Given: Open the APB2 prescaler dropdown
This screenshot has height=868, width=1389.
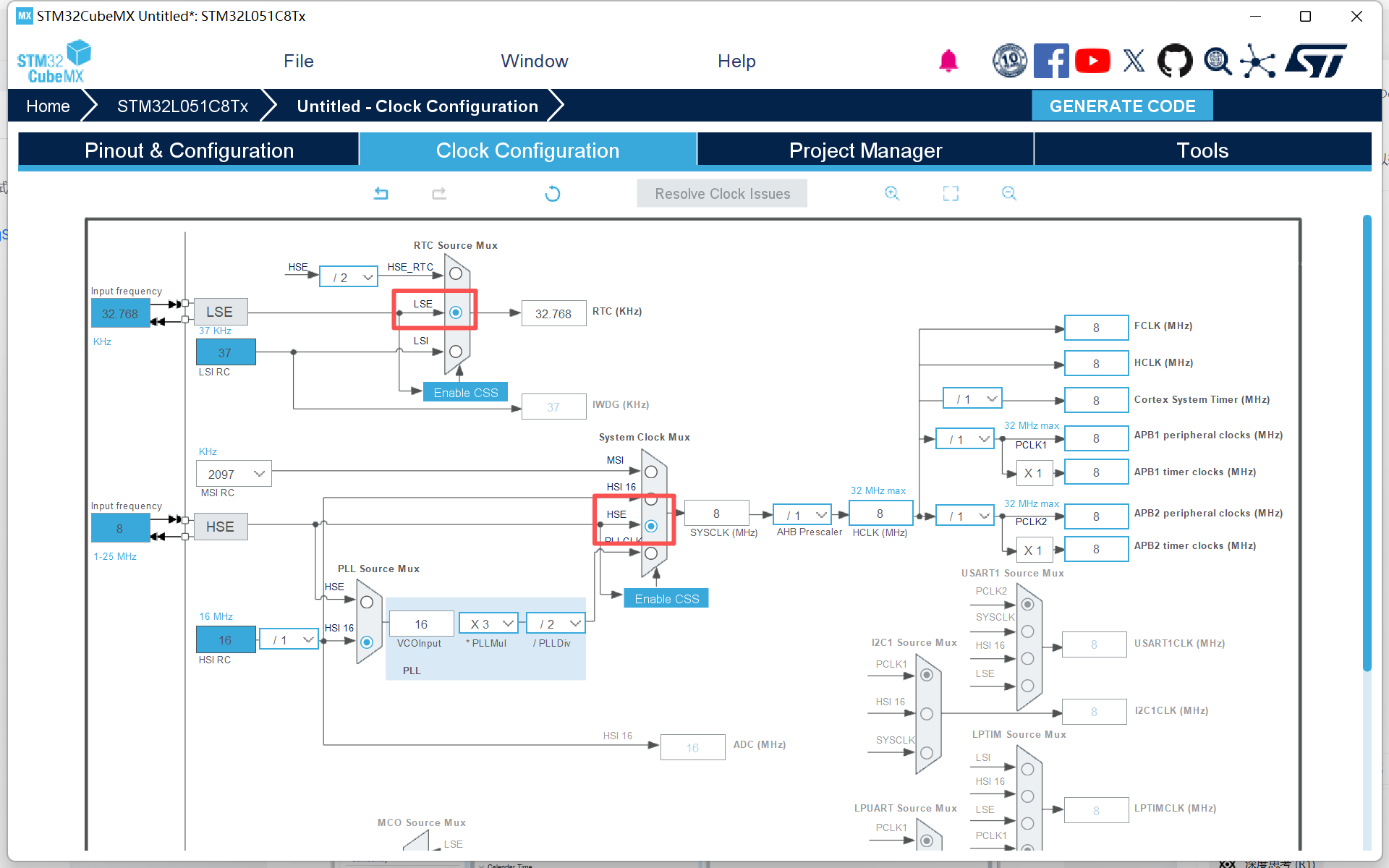Looking at the screenshot, I should [965, 516].
